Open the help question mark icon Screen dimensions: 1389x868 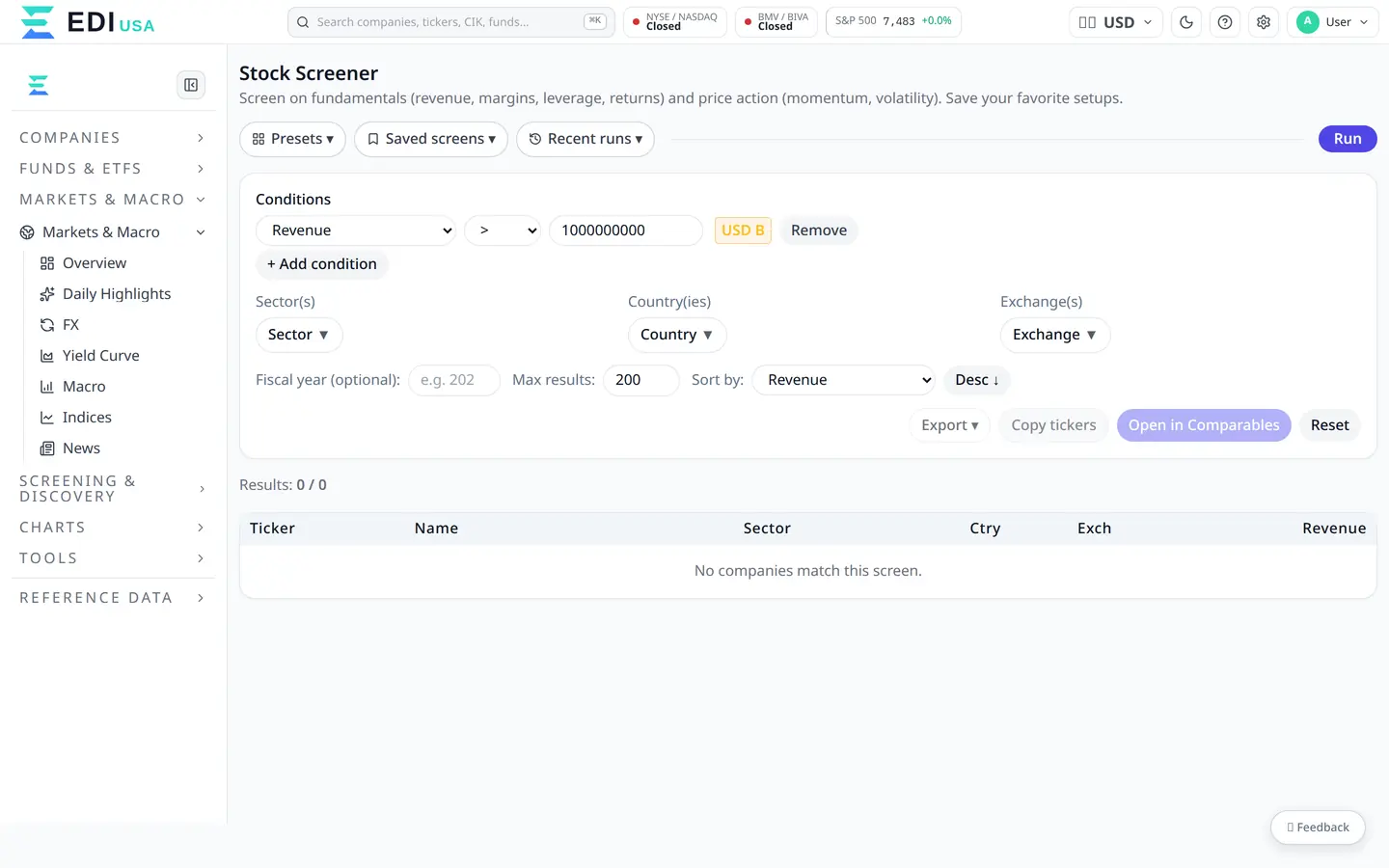1225,22
